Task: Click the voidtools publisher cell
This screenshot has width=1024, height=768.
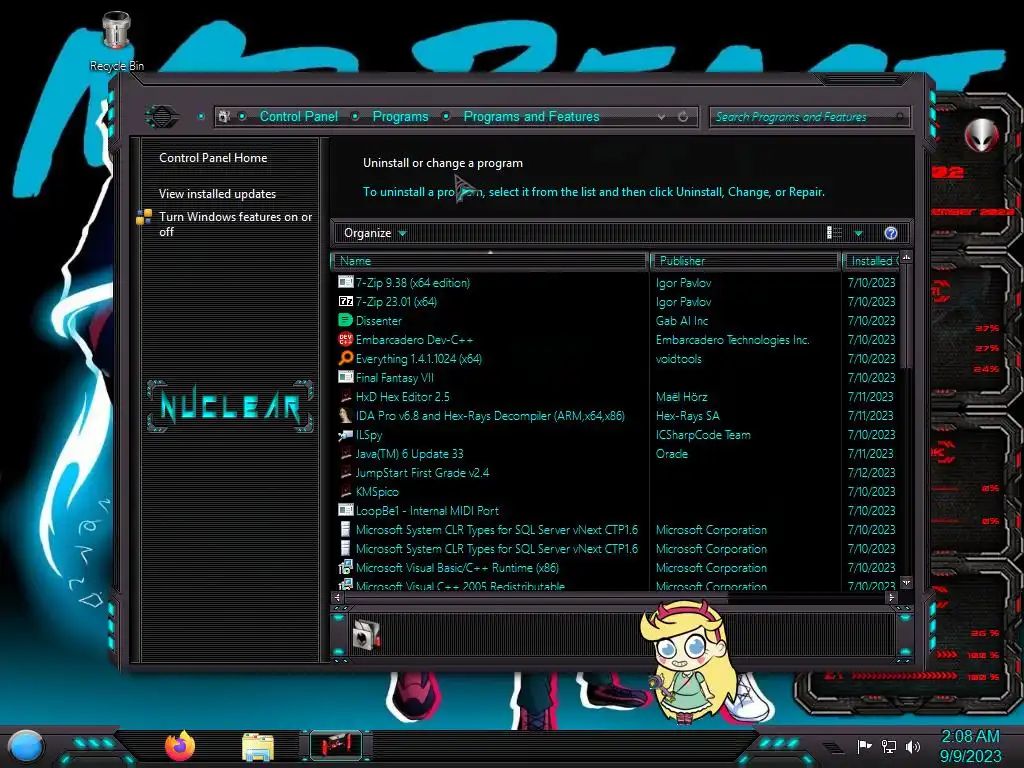Action: click(679, 359)
